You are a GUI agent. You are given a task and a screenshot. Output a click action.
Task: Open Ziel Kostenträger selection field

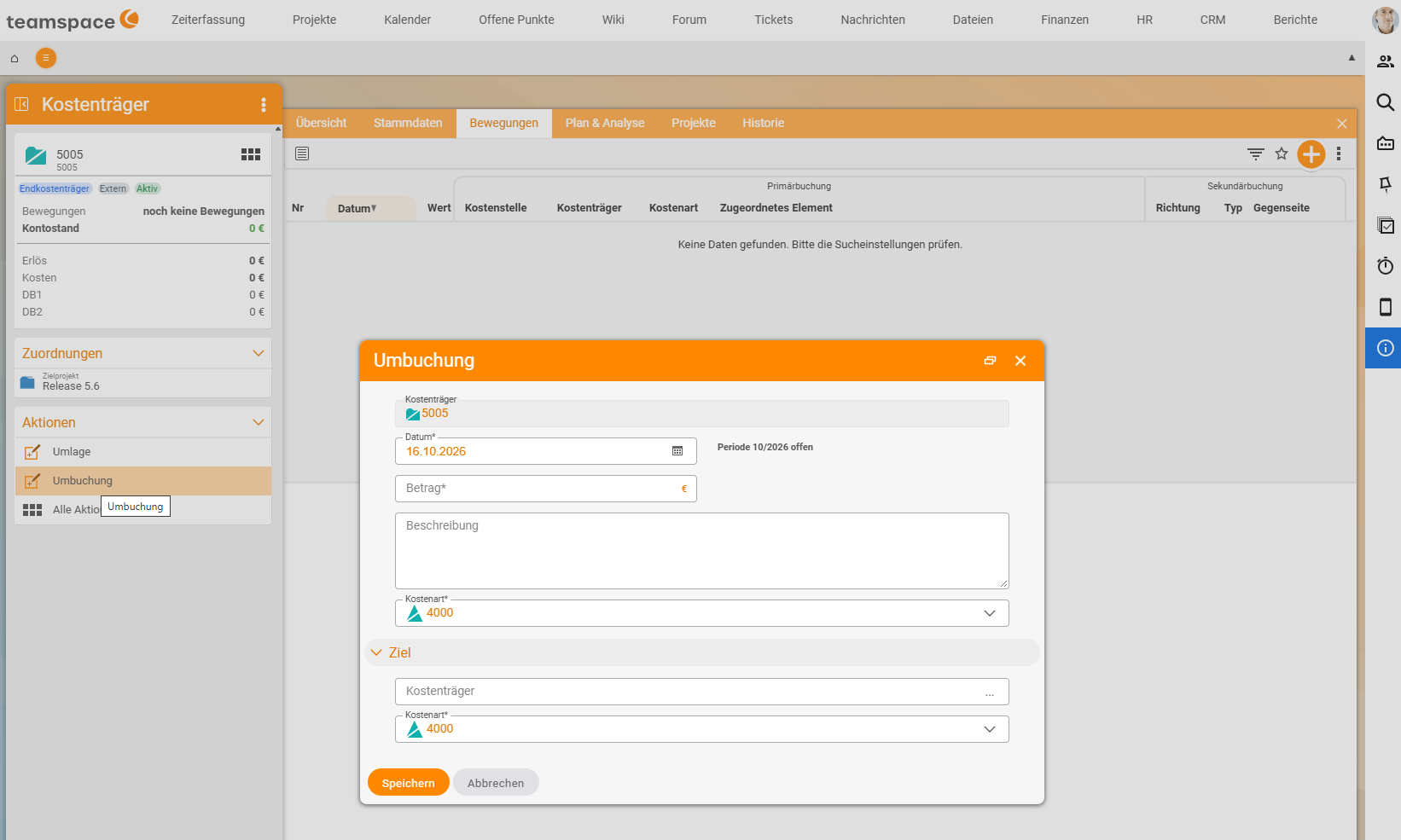[x=702, y=692]
